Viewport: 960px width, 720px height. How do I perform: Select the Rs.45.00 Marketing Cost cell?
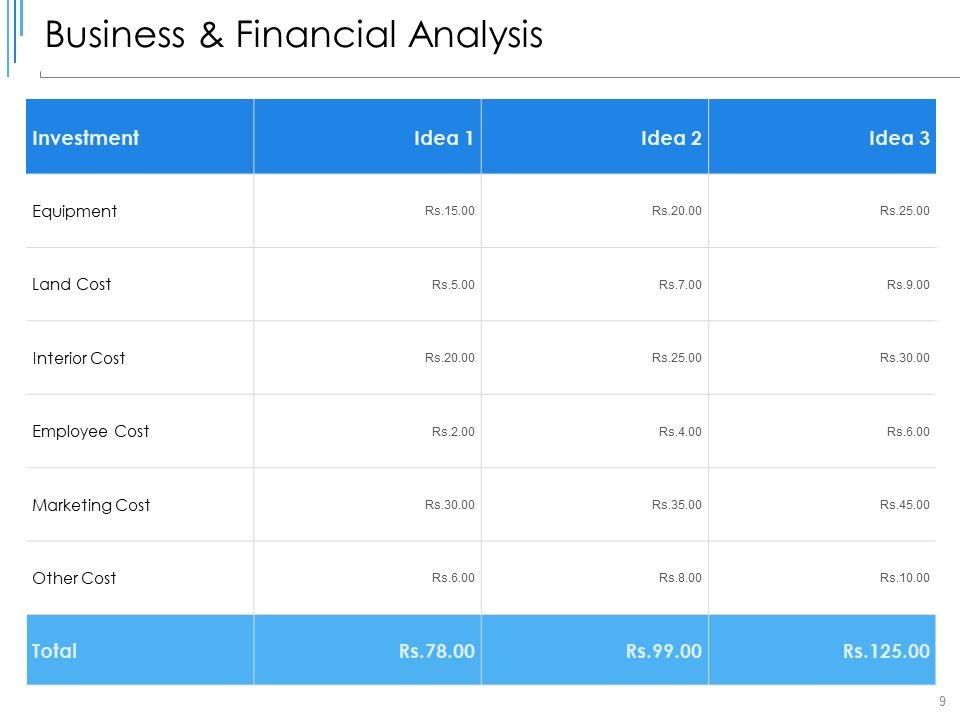tap(904, 505)
